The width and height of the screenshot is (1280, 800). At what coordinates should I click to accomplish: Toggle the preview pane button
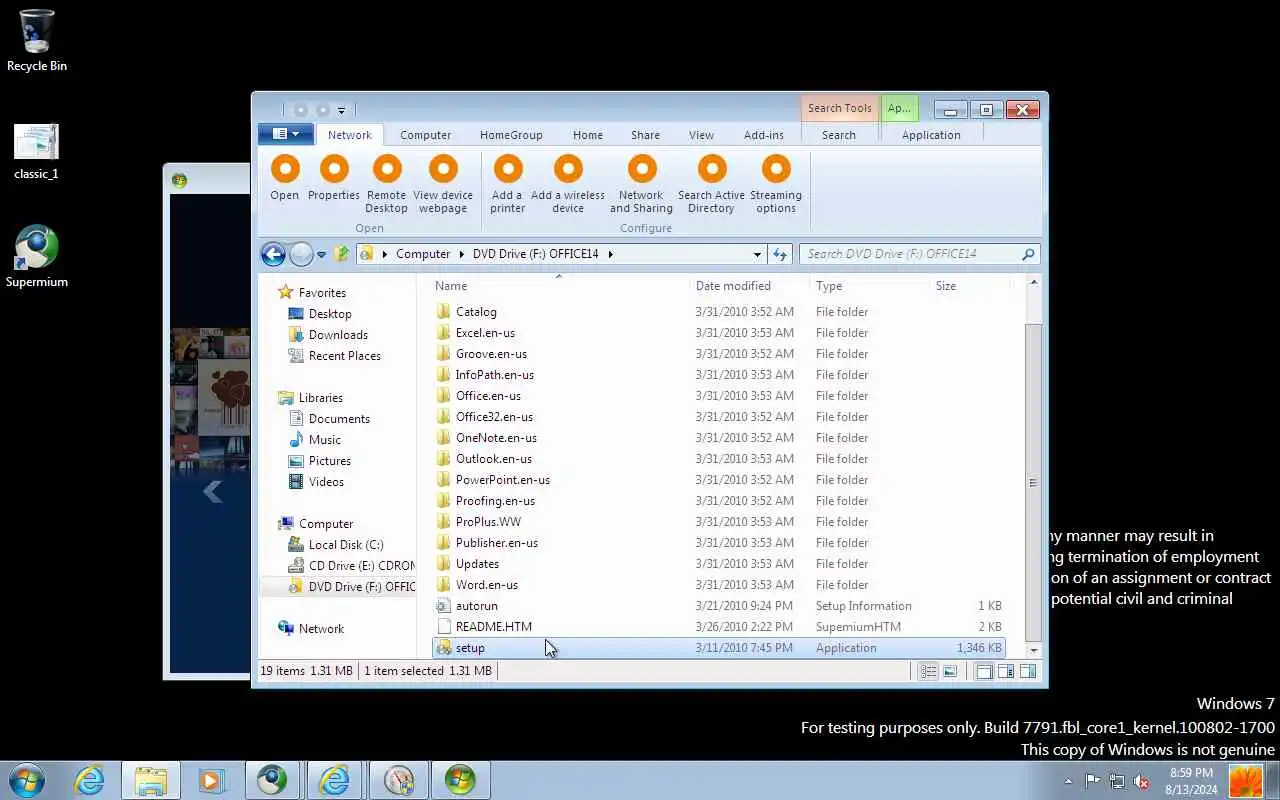[x=1028, y=672]
